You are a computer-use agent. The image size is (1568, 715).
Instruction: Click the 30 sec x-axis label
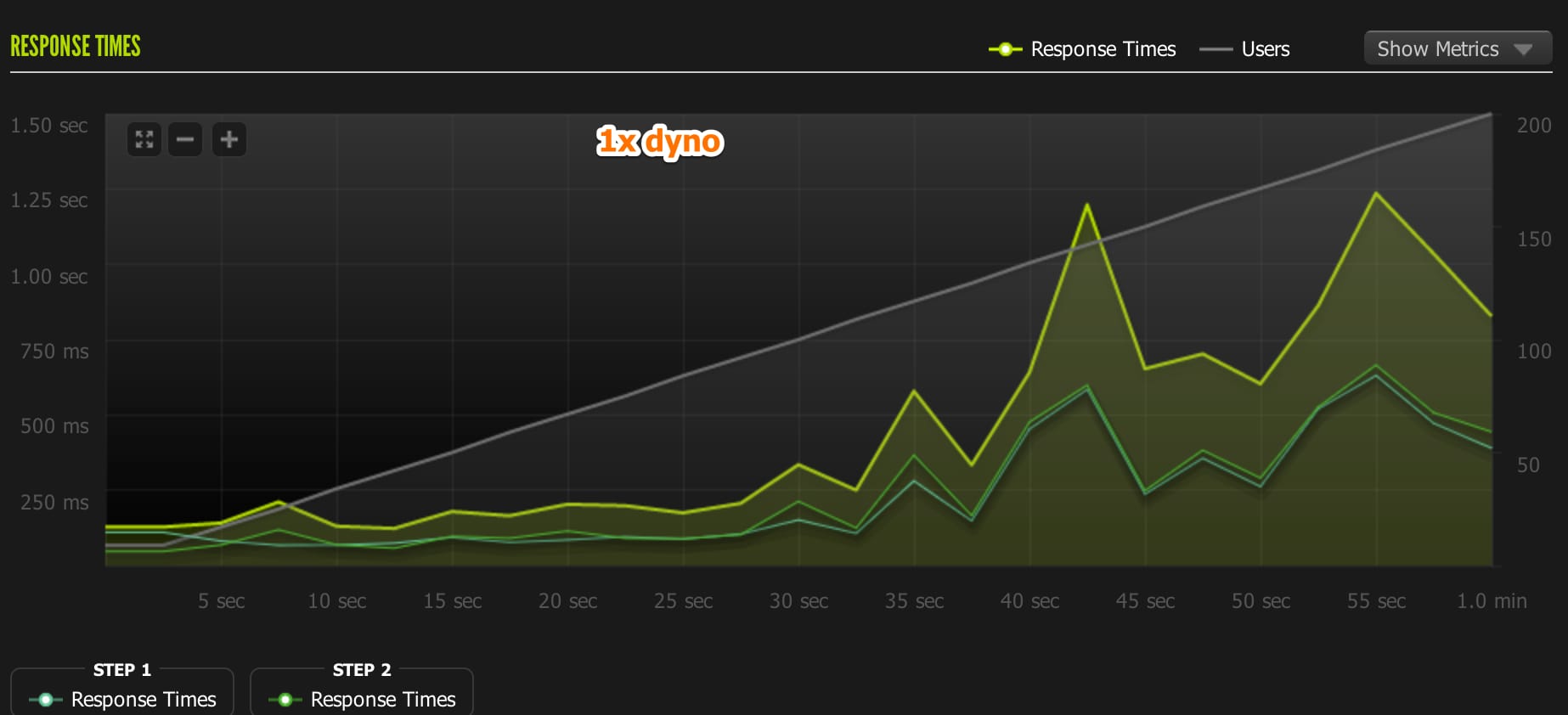(x=798, y=601)
